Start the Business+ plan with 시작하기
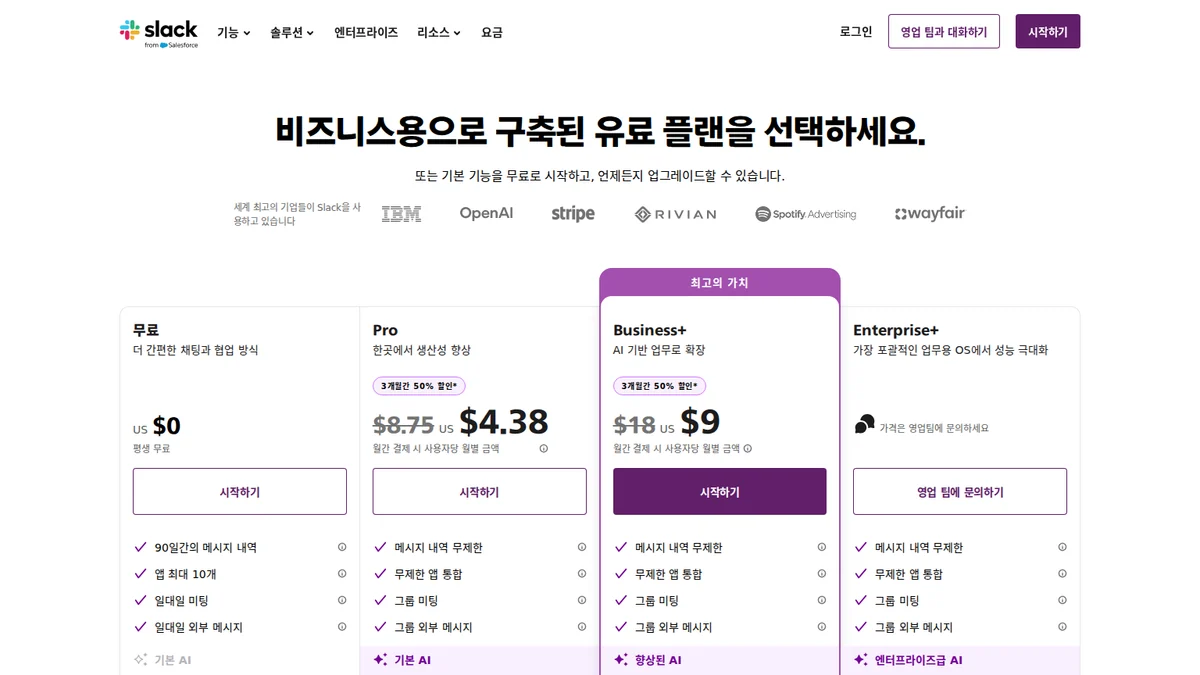Image resolution: width=1200 pixels, height=675 pixels. 720,492
